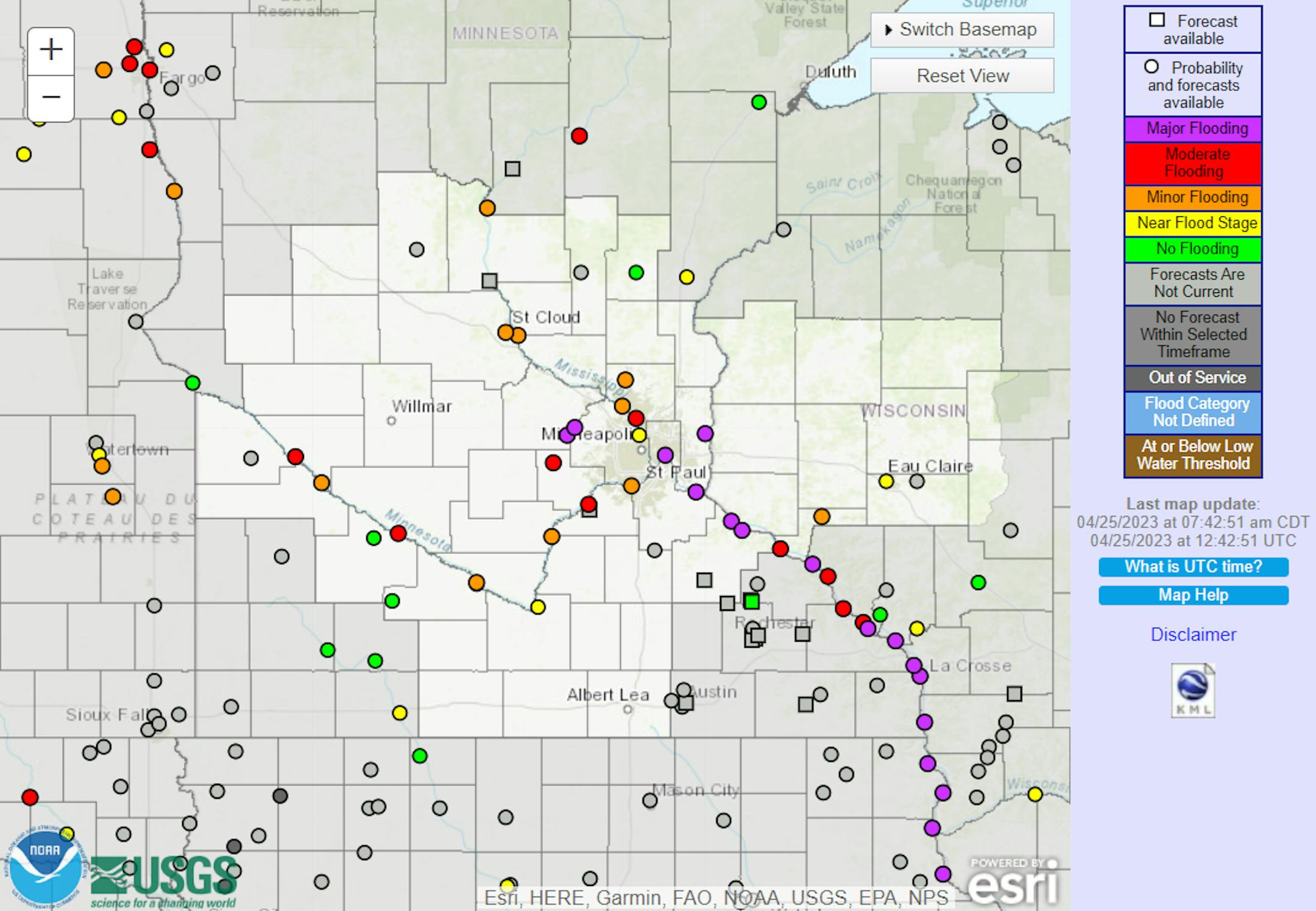This screenshot has height=911, width=1316.
Task: Expand the Switch Basemap menu
Action: [962, 29]
